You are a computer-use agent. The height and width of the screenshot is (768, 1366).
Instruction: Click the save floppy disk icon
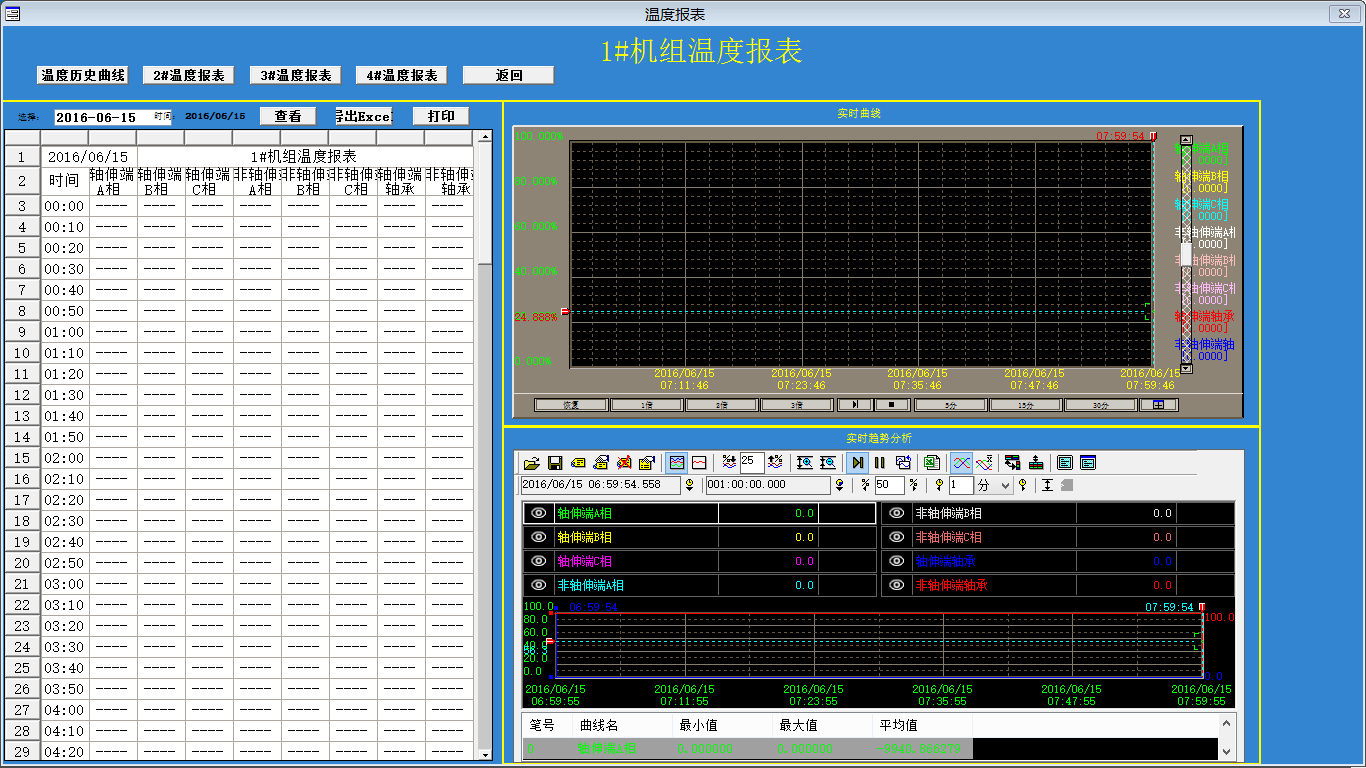point(555,463)
